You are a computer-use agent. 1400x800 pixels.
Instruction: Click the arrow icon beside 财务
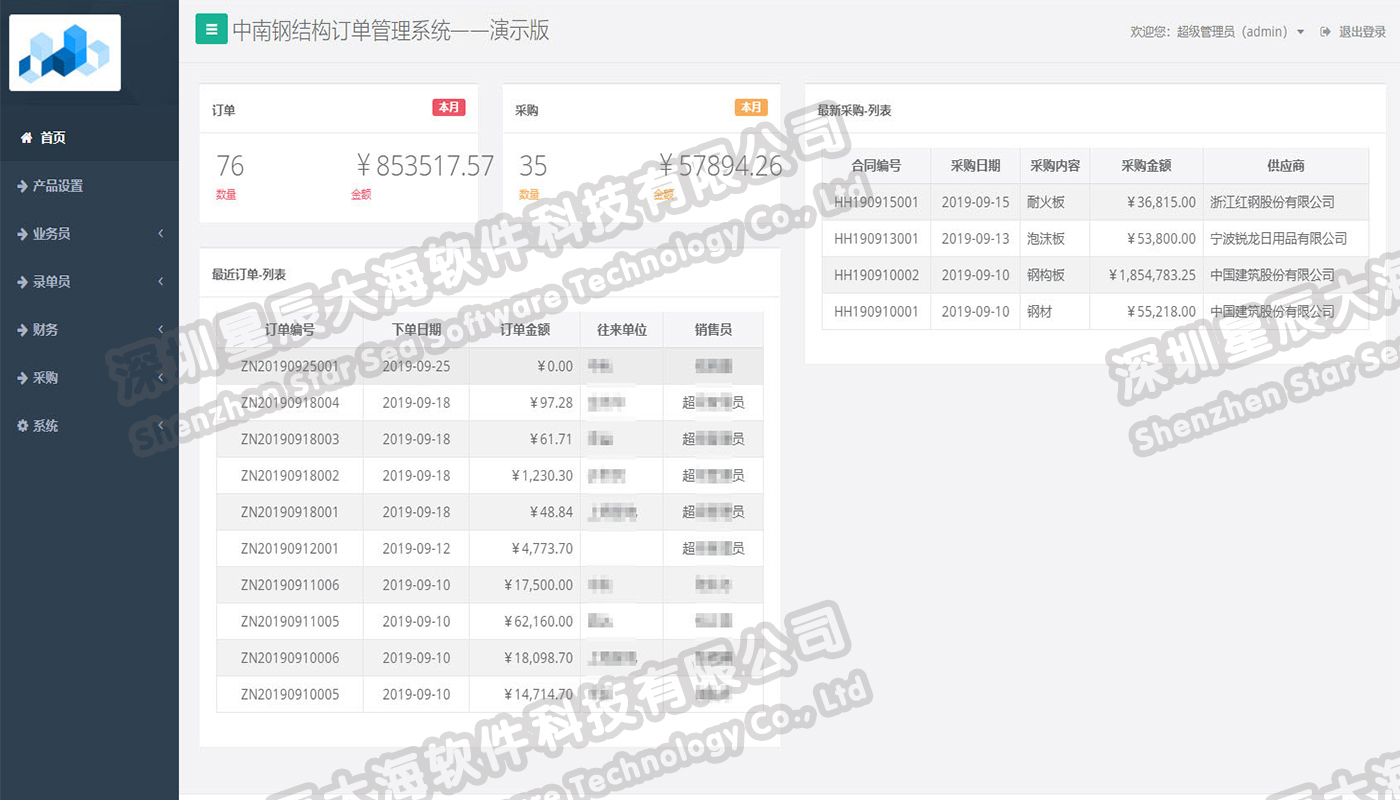24,330
